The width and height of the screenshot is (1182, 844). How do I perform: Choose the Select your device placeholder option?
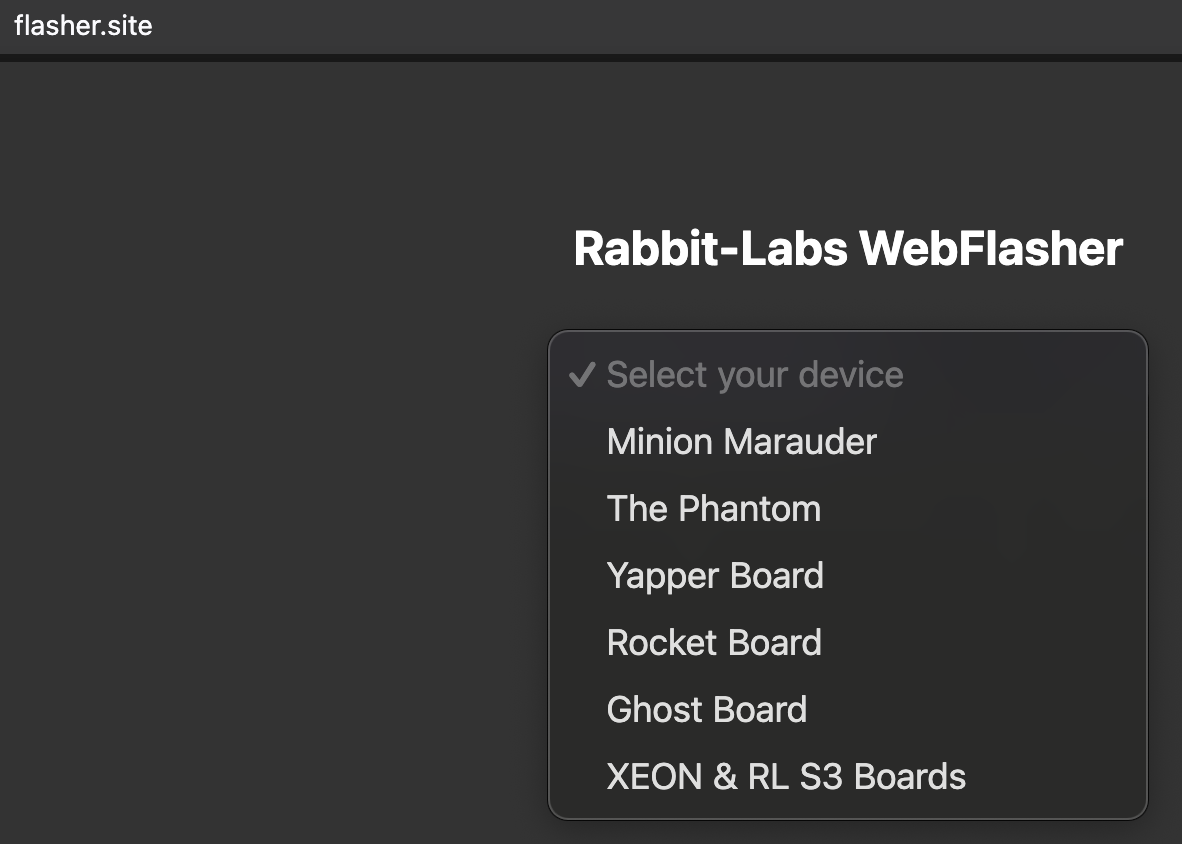coord(754,375)
